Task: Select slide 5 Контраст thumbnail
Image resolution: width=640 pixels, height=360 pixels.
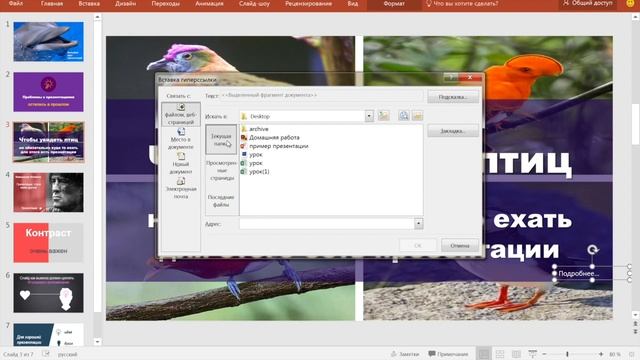Action: pyautogui.click(x=48, y=242)
